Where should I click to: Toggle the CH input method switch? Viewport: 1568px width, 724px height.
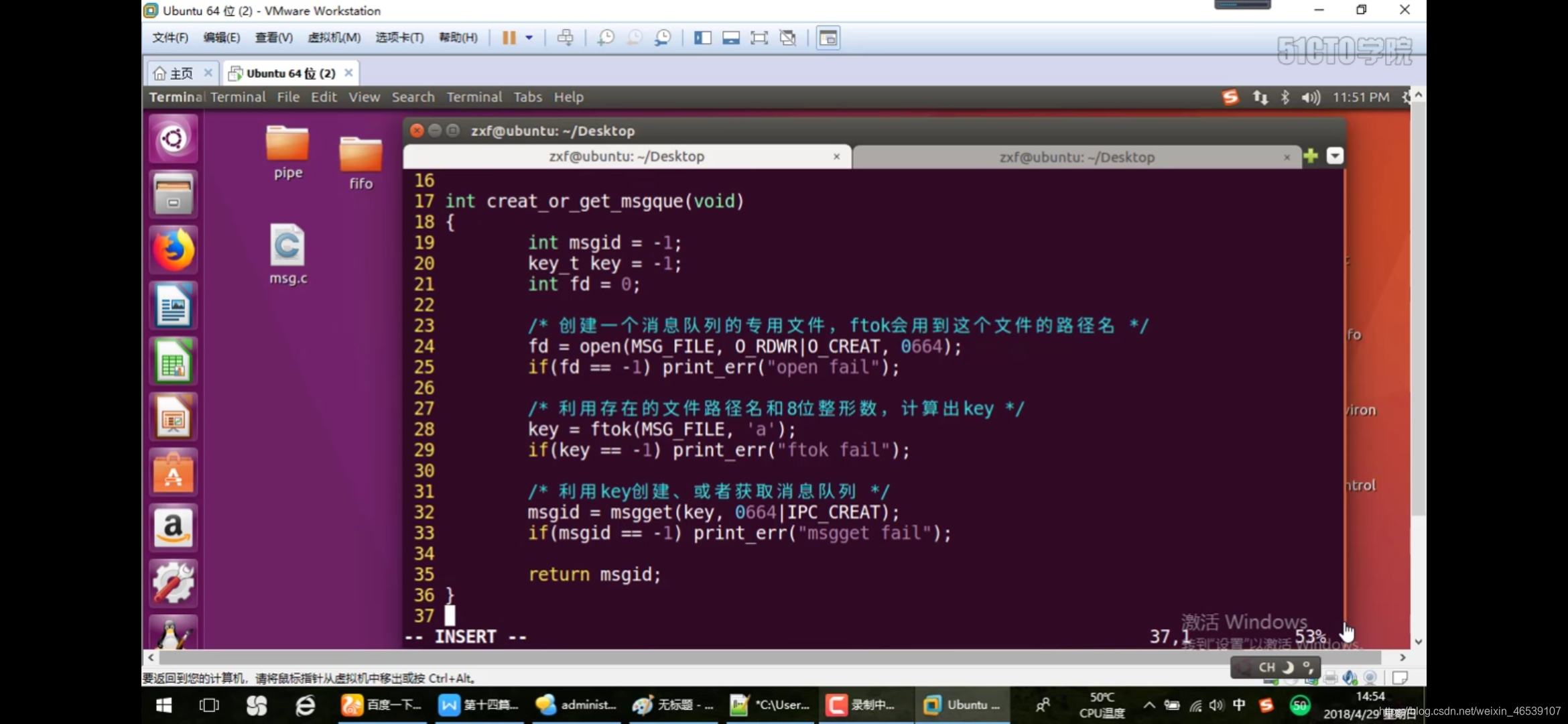[1266, 667]
